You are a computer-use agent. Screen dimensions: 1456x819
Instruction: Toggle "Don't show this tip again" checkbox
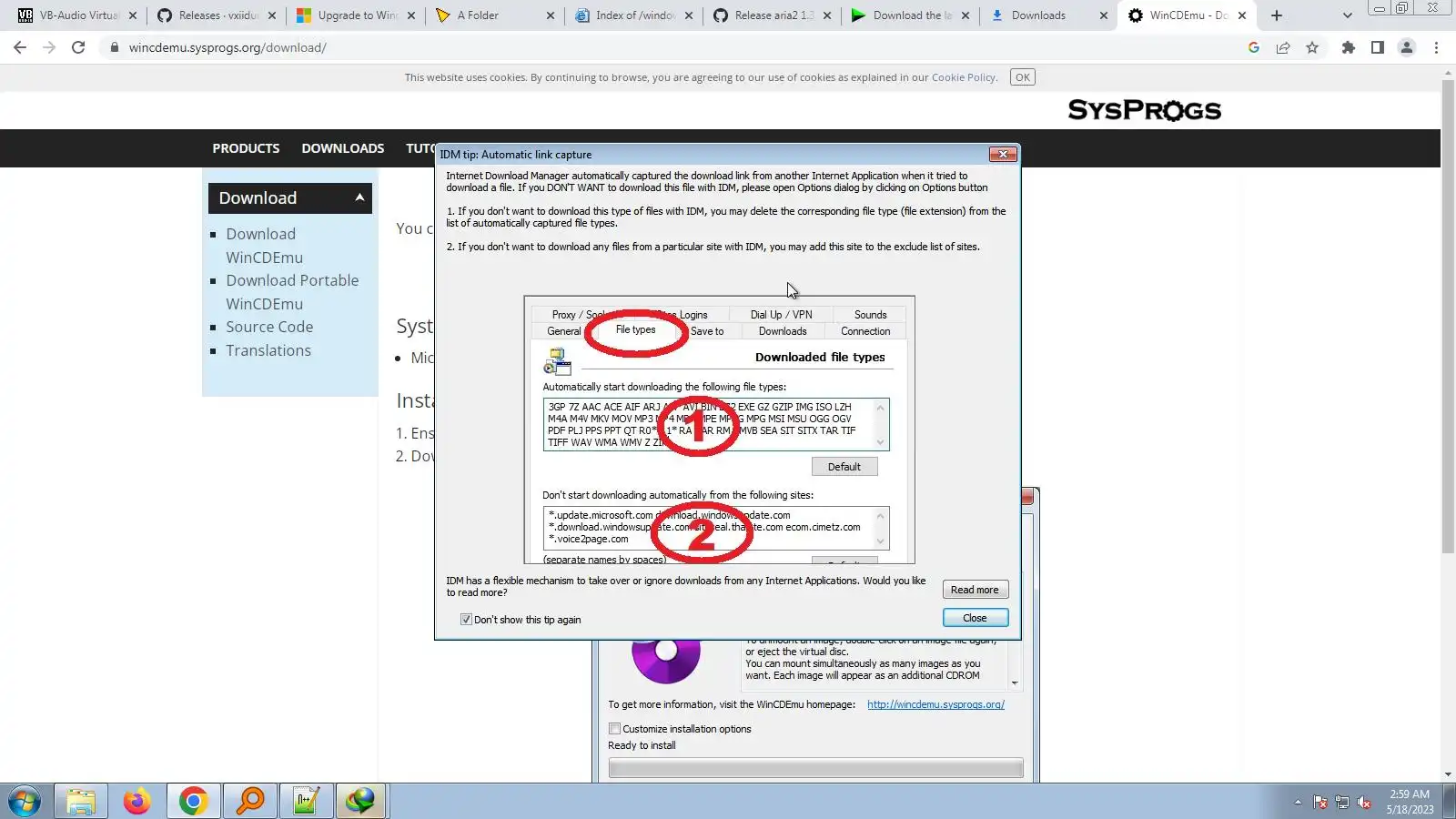tap(466, 620)
